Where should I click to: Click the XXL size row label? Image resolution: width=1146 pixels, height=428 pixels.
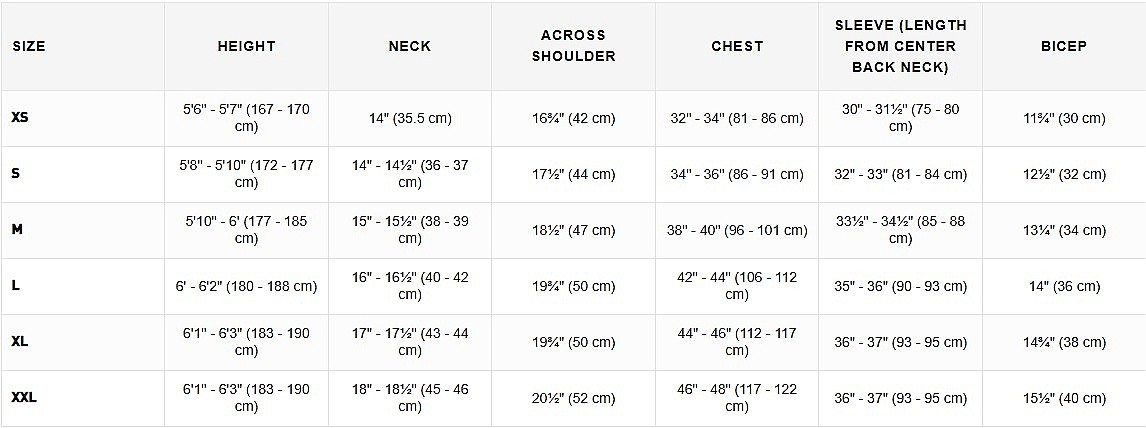tap(24, 397)
